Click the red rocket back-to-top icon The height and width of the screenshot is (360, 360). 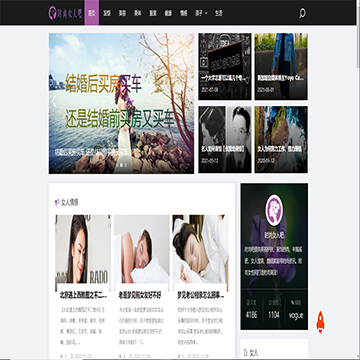point(320,322)
